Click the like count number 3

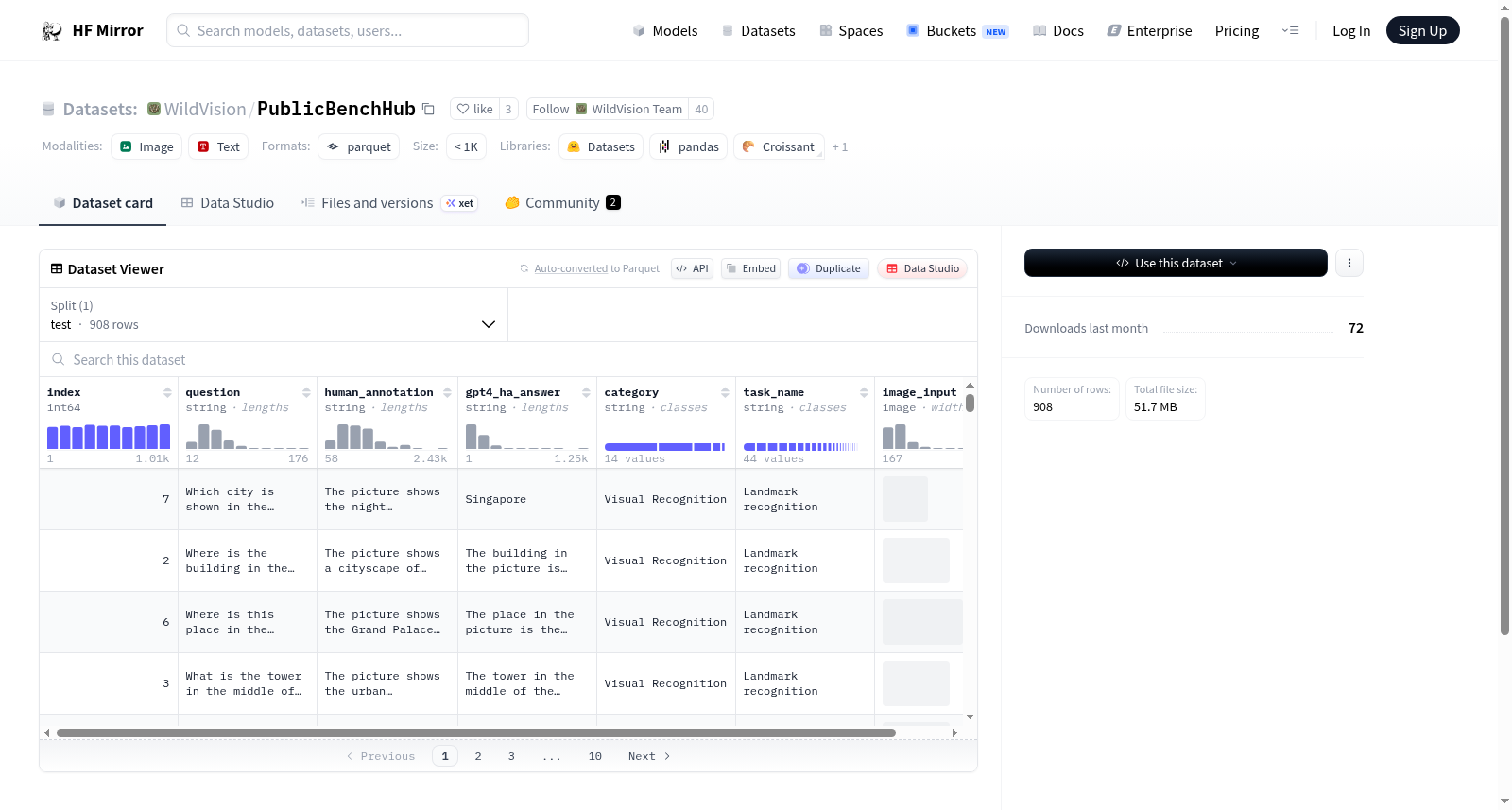(508, 109)
